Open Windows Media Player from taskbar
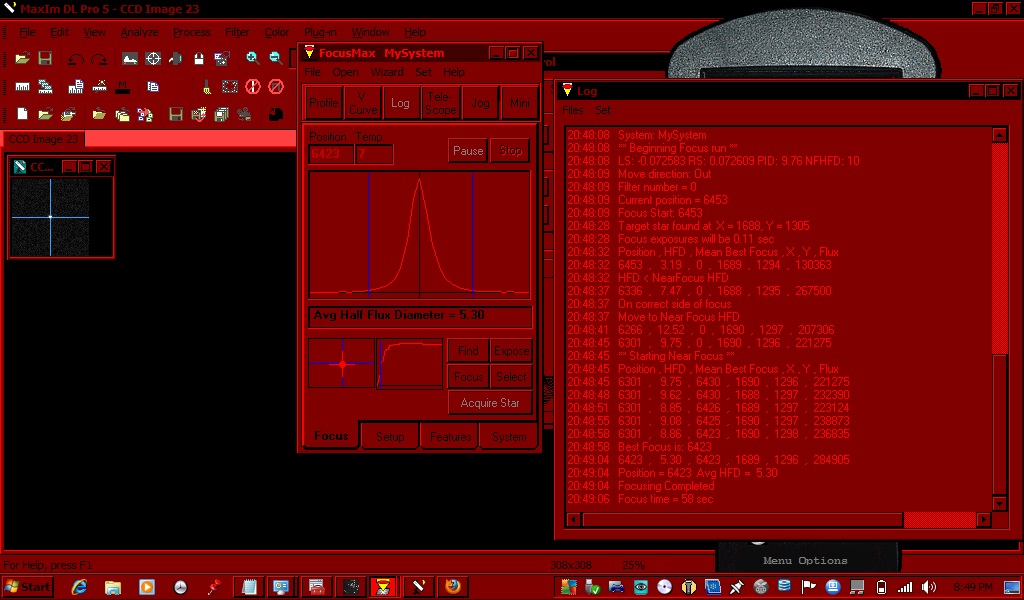The width and height of the screenshot is (1024, 600). click(x=147, y=587)
